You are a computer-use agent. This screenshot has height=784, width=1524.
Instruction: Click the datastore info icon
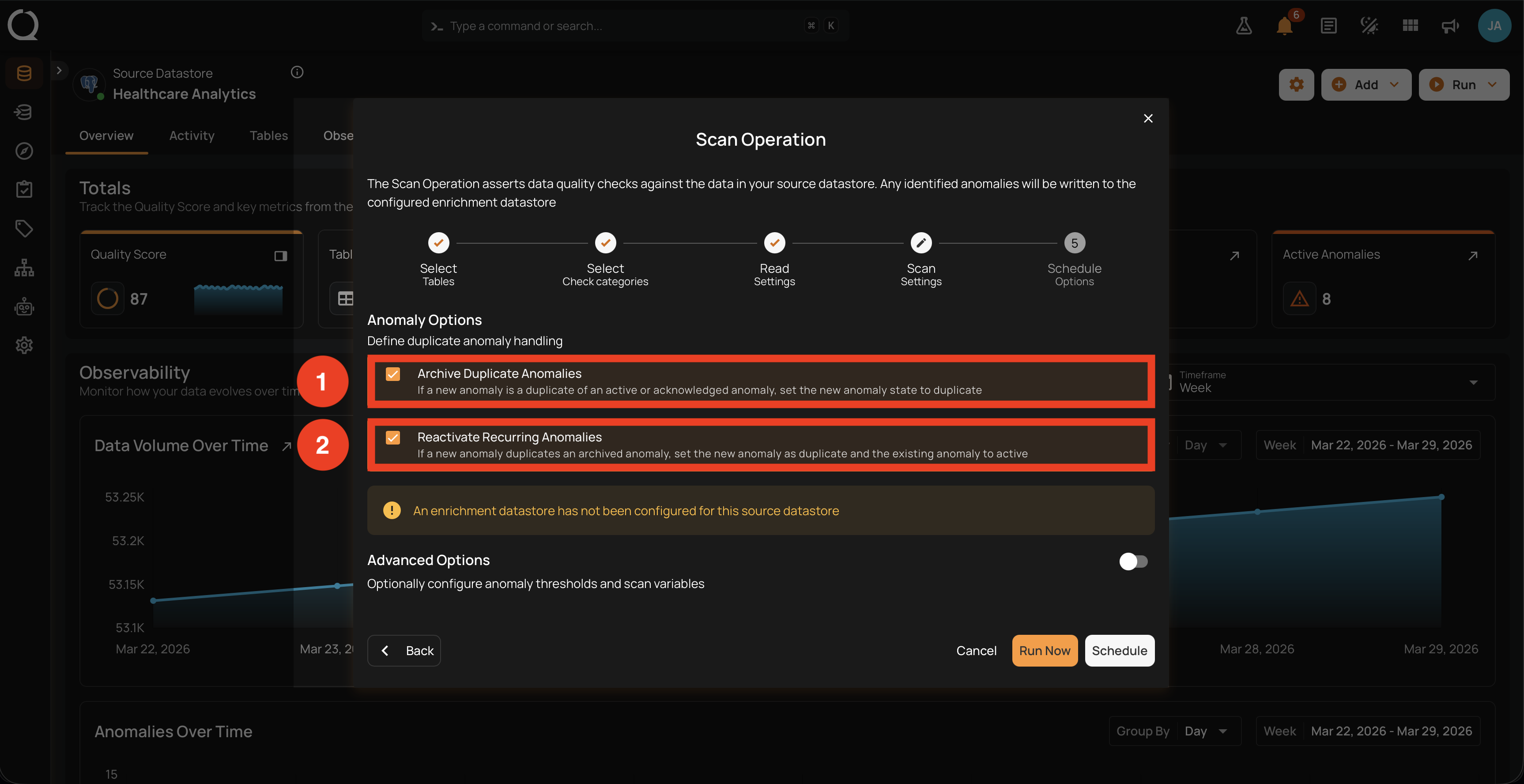[x=297, y=72]
